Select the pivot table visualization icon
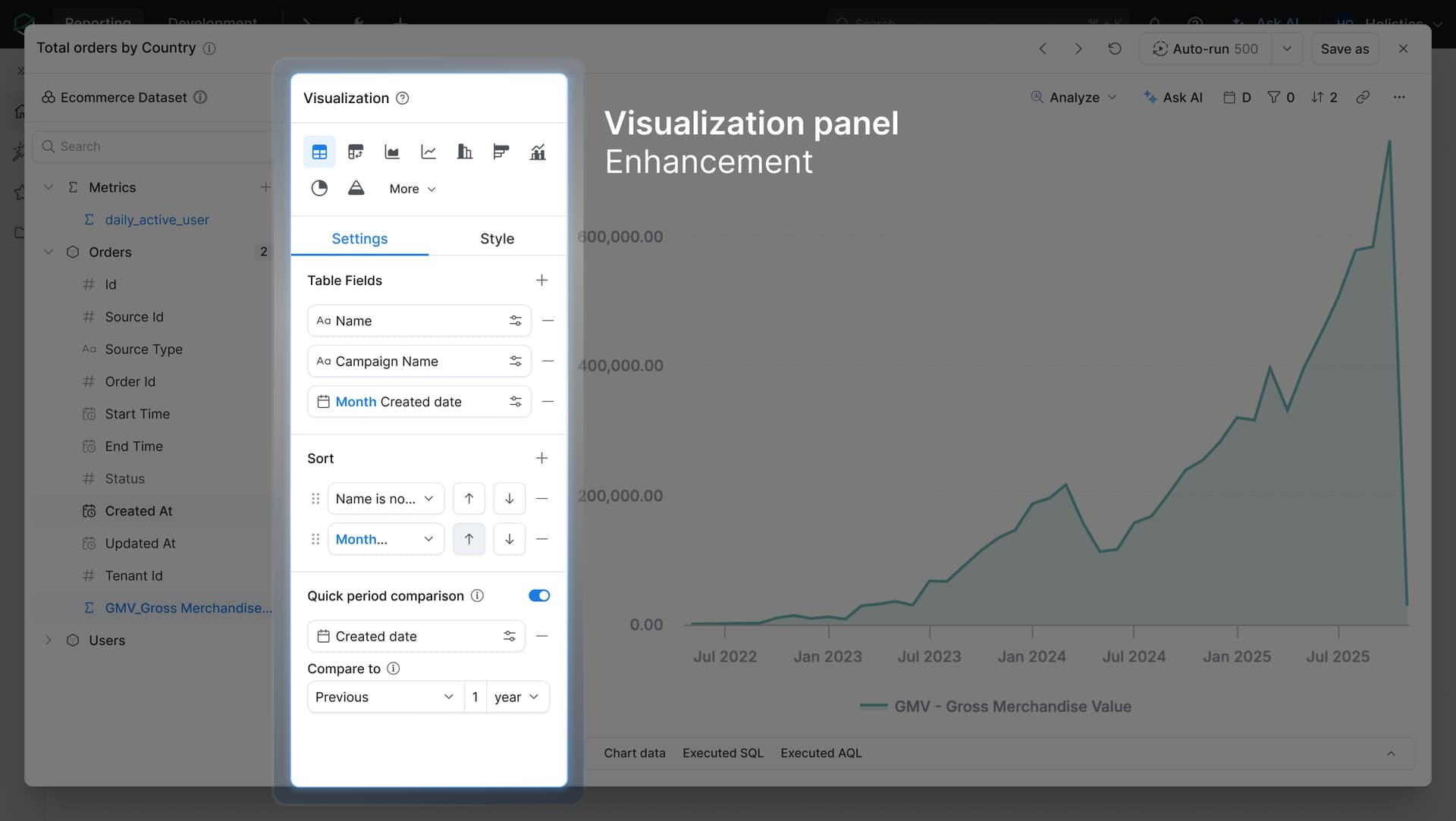 [356, 152]
